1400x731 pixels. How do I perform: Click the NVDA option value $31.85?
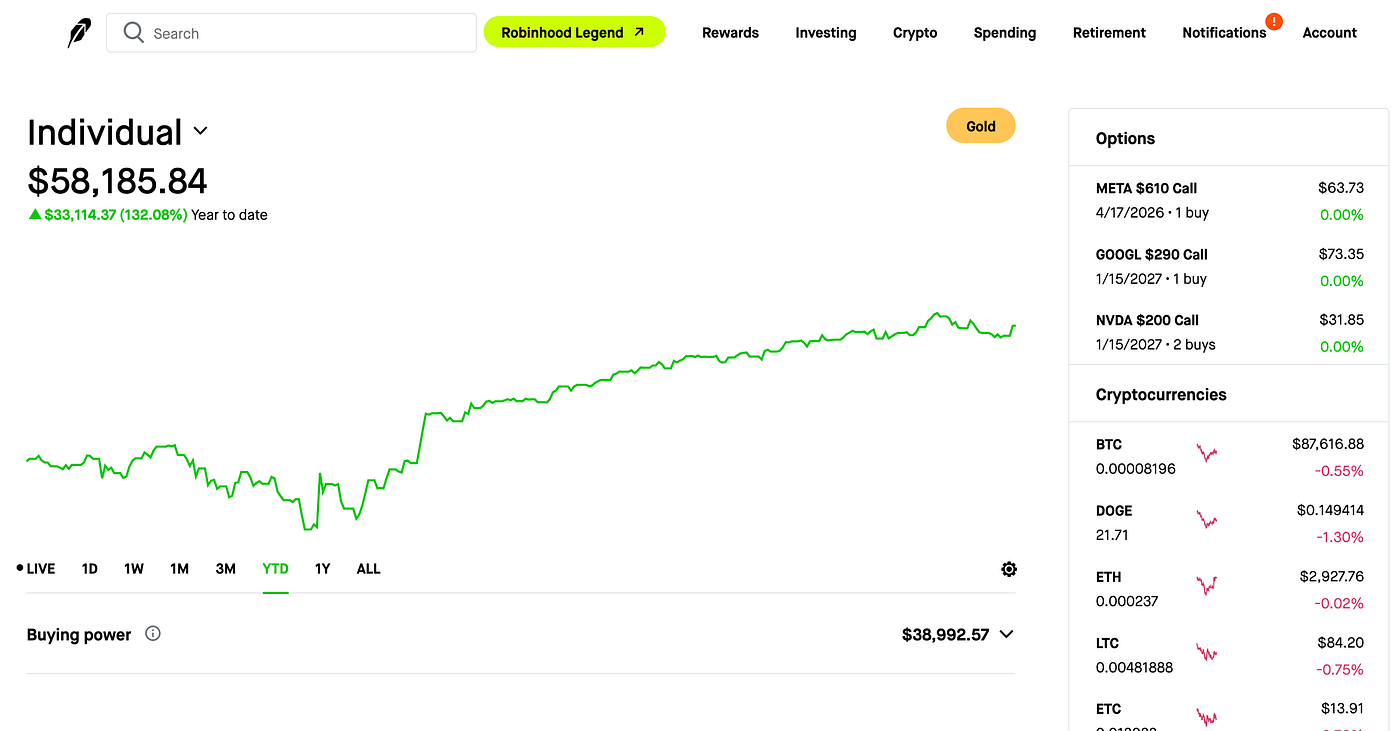[x=1341, y=320]
